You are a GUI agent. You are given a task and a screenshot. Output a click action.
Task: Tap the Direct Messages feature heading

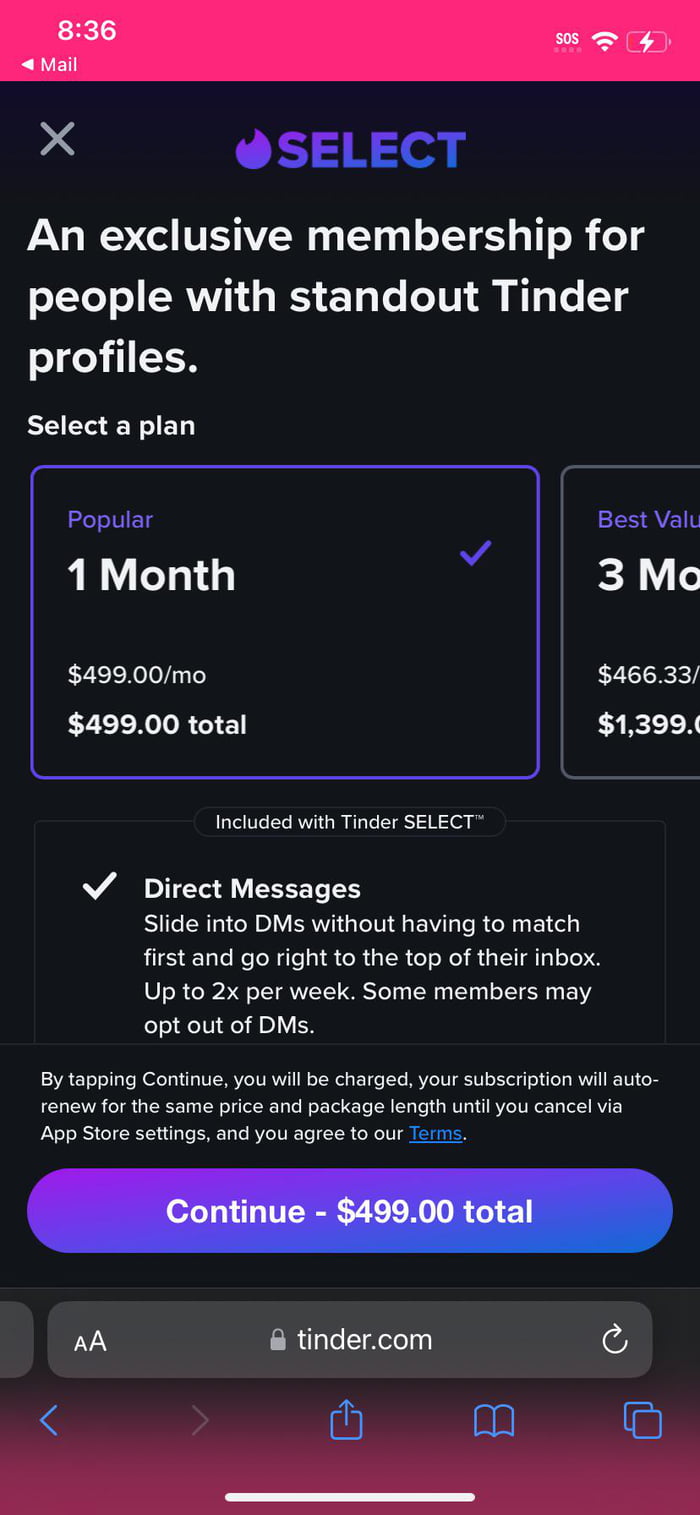[x=252, y=888]
